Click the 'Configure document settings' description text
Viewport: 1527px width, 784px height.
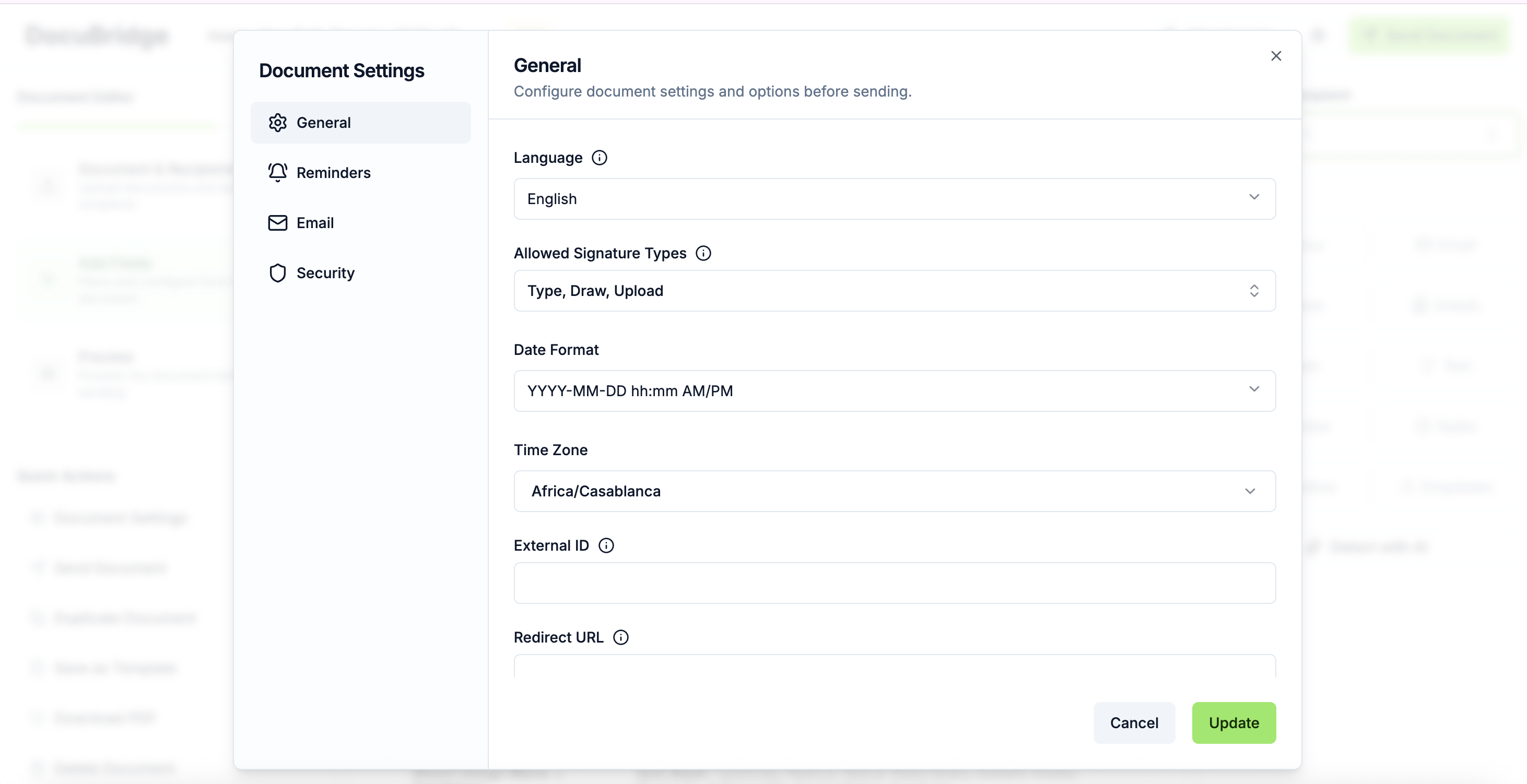tap(712, 92)
